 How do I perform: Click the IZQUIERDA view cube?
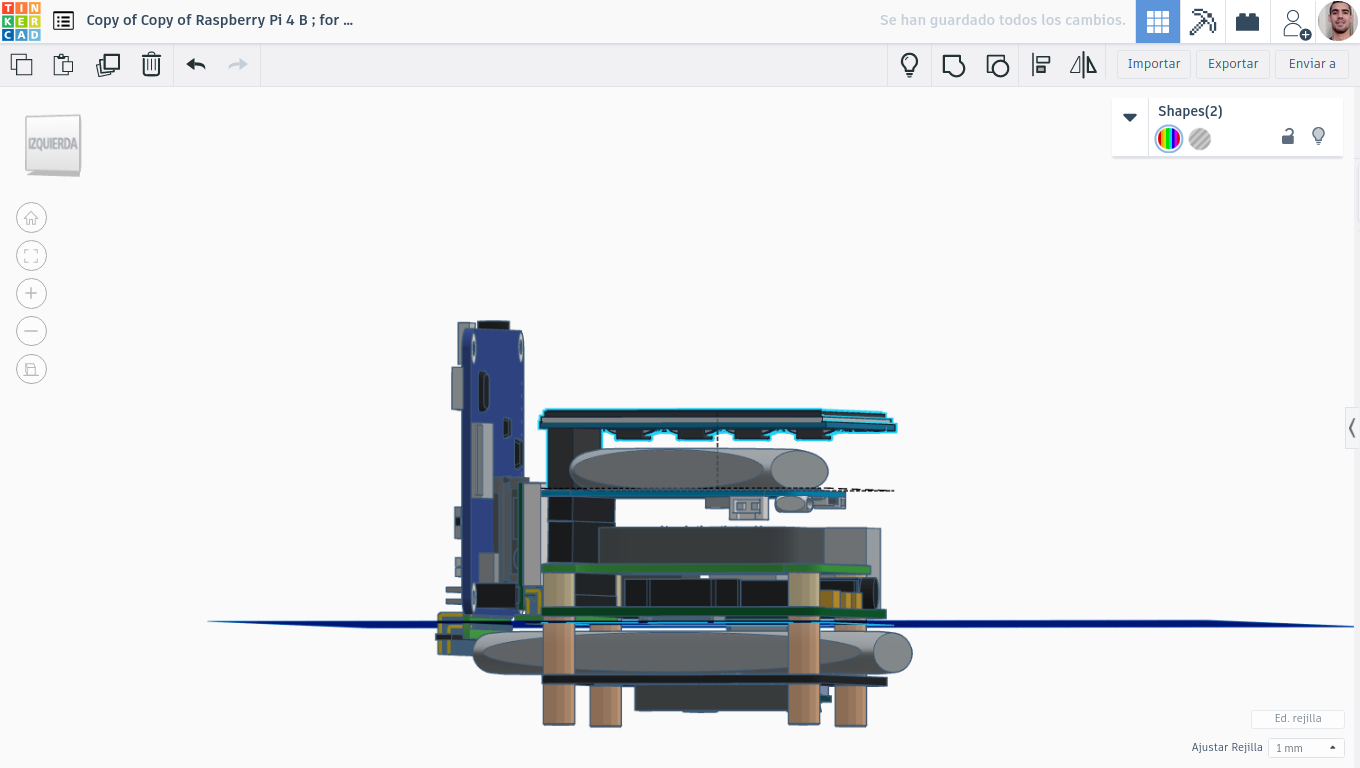[x=52, y=145]
